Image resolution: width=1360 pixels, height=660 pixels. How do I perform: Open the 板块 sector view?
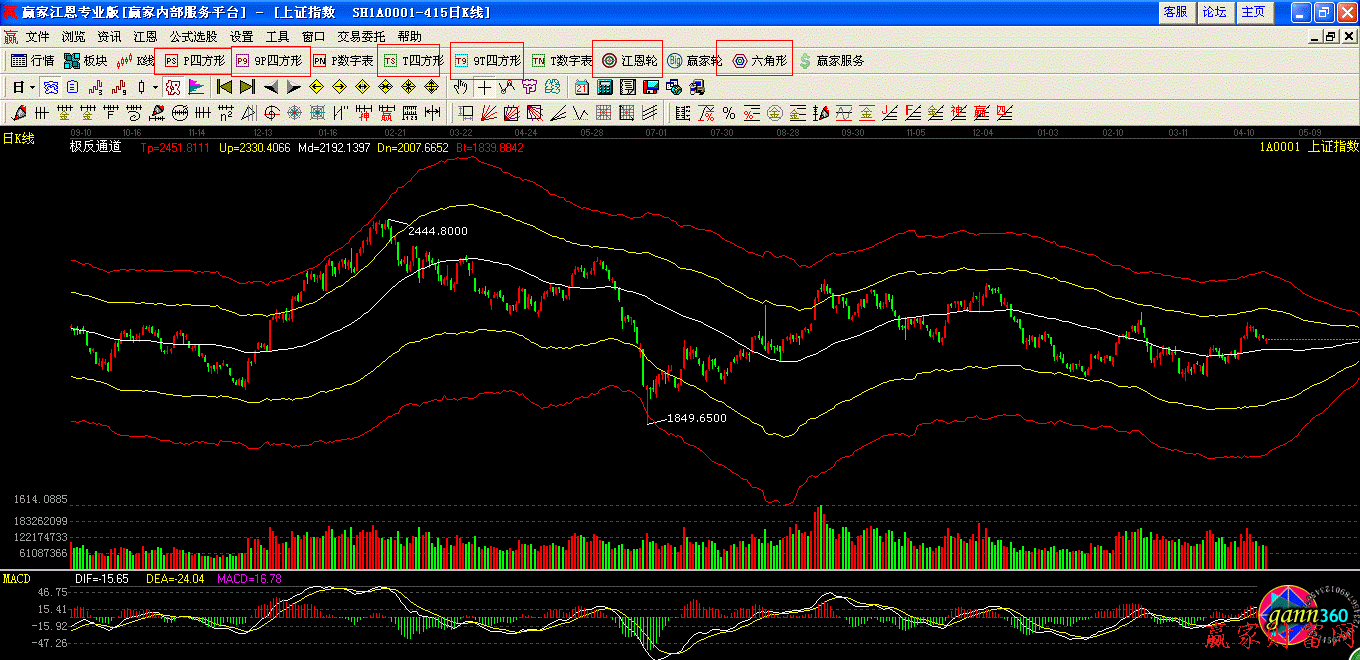[x=85, y=61]
